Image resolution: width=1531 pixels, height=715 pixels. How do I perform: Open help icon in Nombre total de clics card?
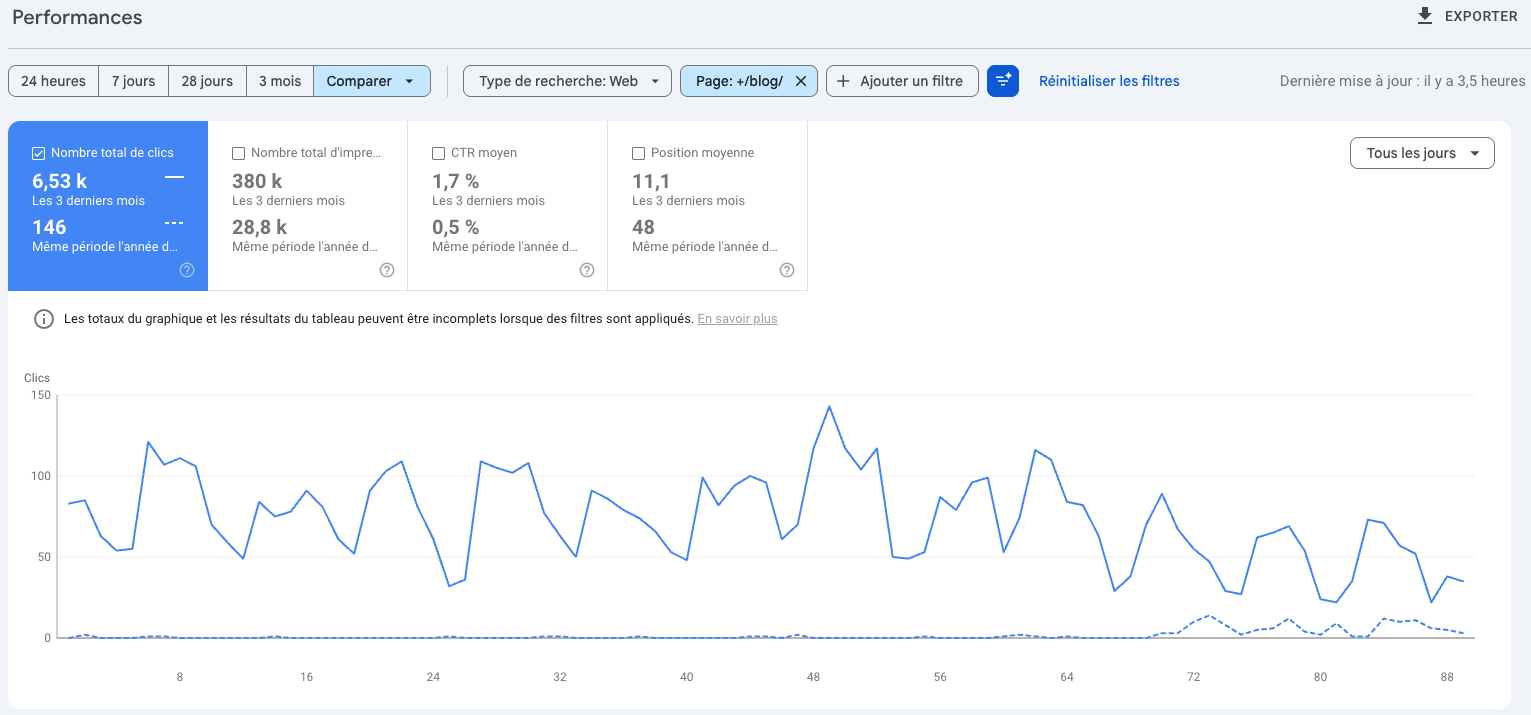pyautogui.click(x=187, y=270)
